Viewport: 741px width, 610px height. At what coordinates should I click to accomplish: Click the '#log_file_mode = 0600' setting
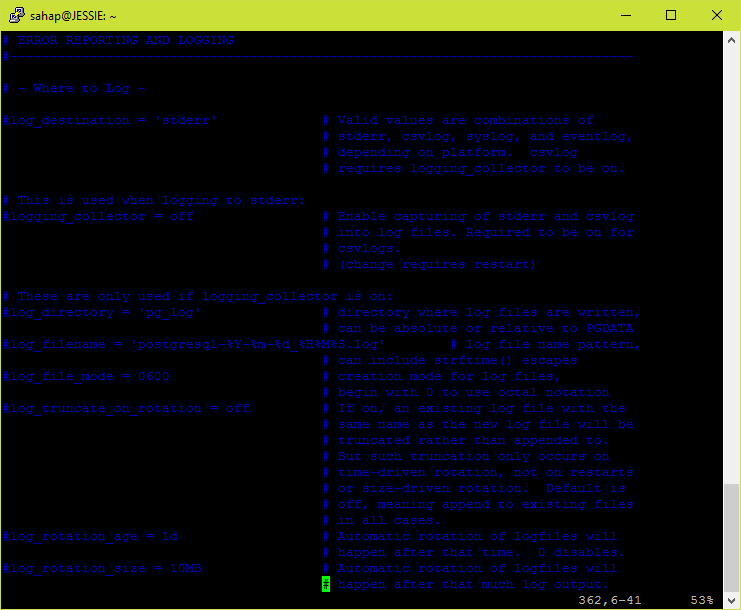(86, 377)
